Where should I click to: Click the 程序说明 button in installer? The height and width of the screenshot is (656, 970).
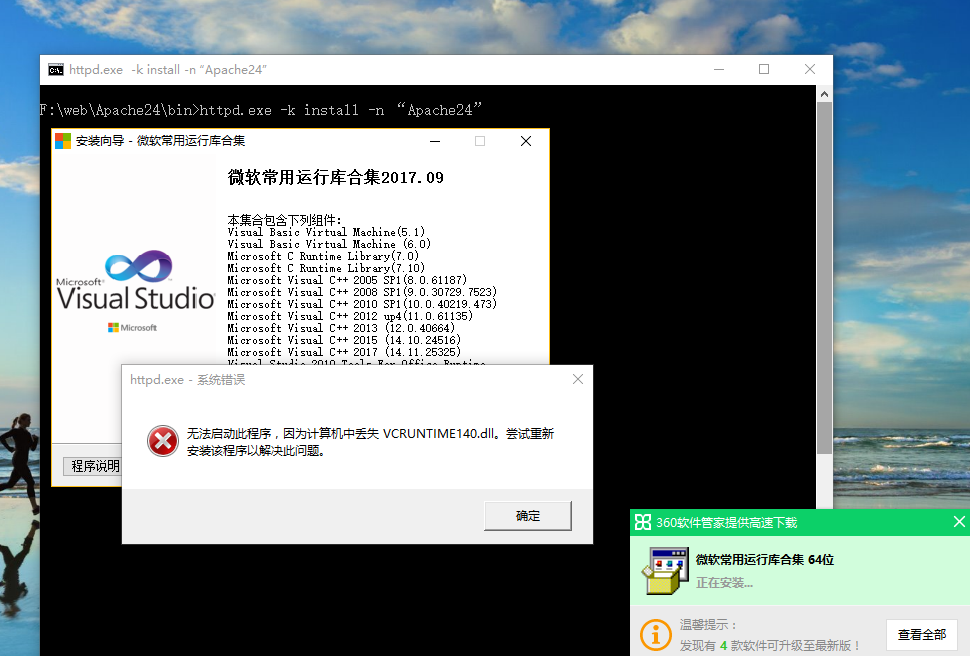pyautogui.click(x=93, y=466)
